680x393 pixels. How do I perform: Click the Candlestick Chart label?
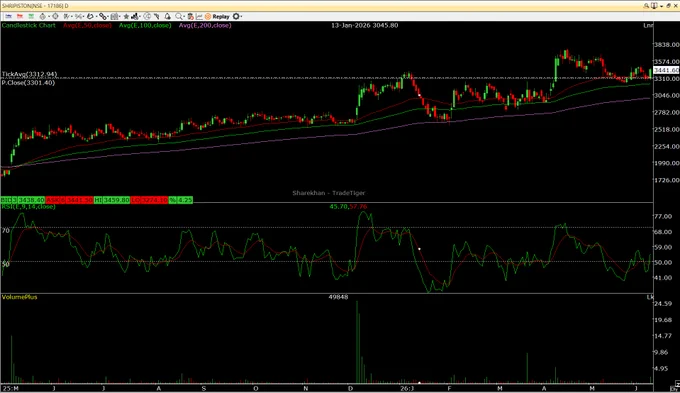click(29, 25)
